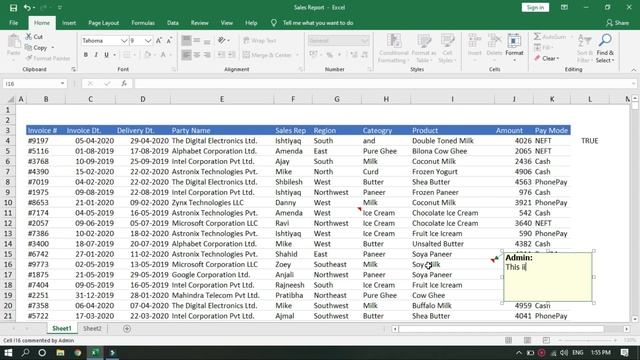Click the Sign in button
This screenshot has height=360, width=640.
pos(535,7)
